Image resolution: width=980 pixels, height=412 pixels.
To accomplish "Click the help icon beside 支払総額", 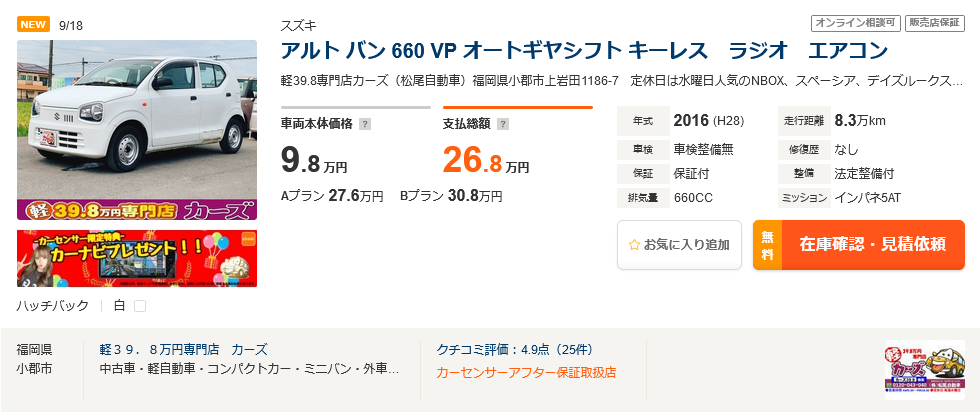I will coord(503,125).
